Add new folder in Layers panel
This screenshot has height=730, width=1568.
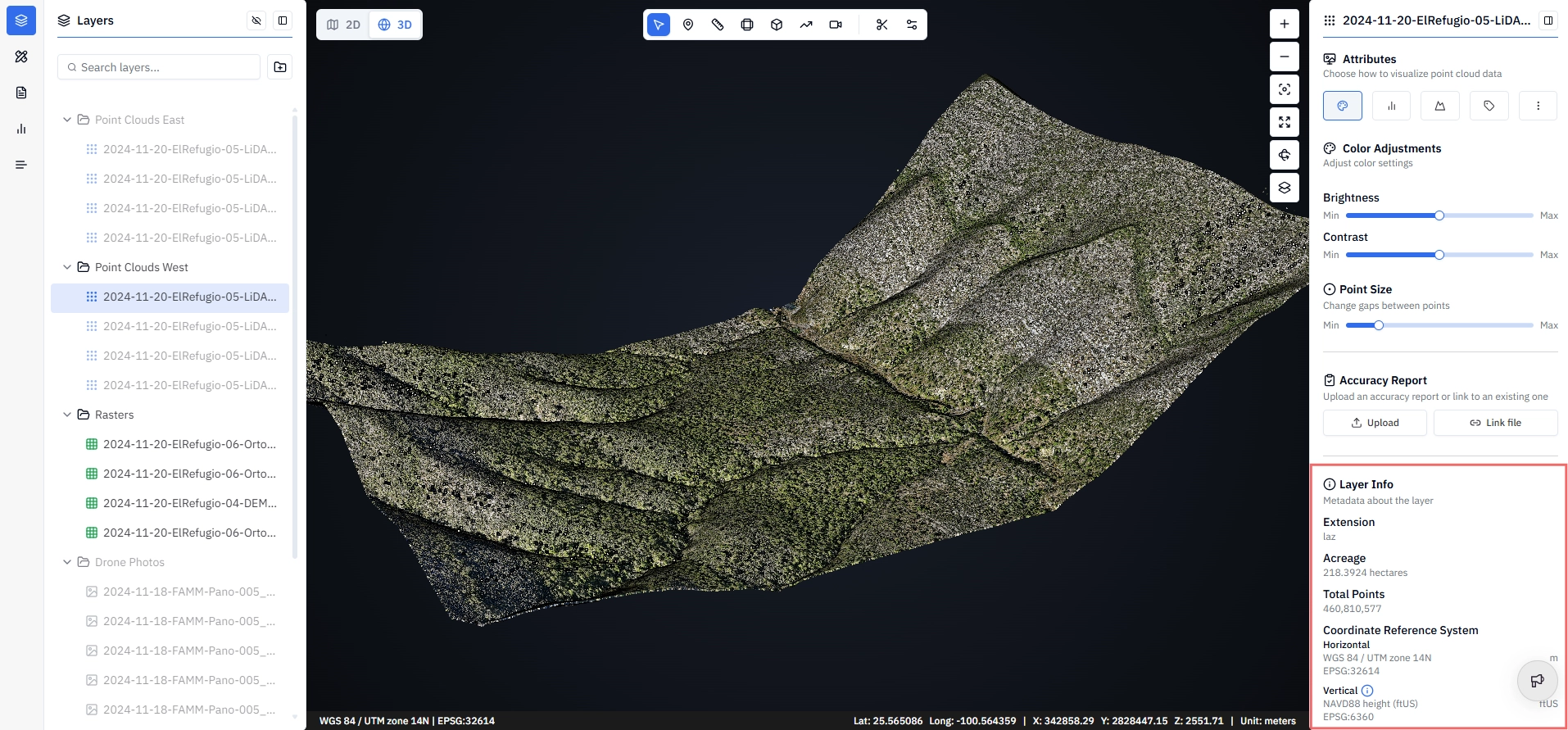(x=280, y=67)
